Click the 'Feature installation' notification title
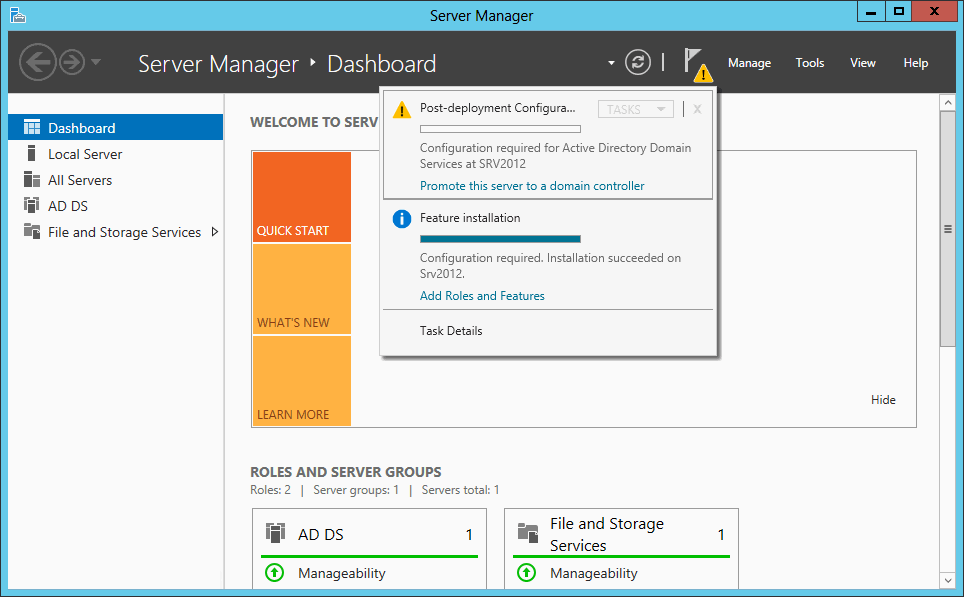This screenshot has height=597, width=964. click(x=470, y=218)
